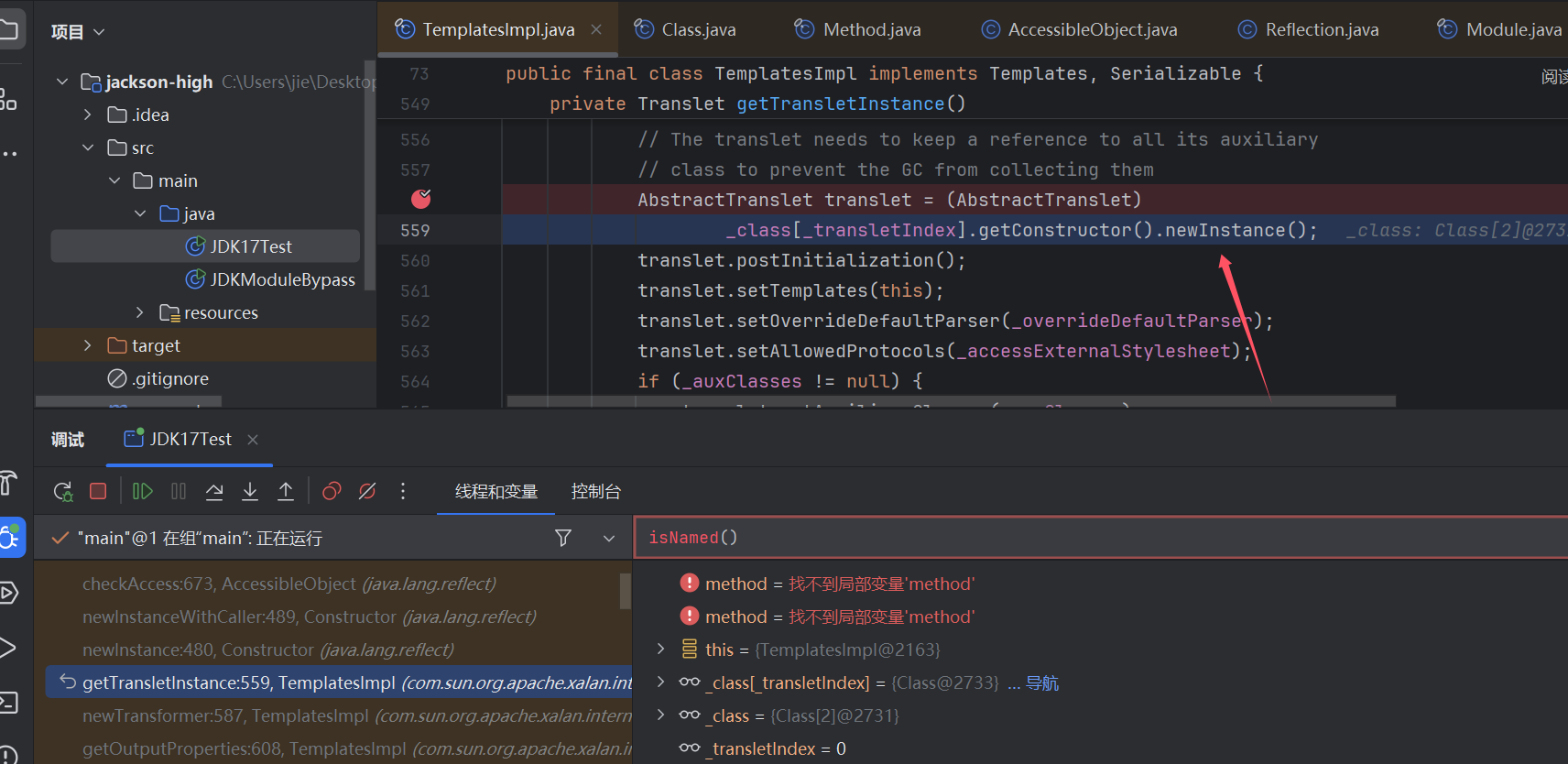Open the View Breakpoints dialog

[x=332, y=492]
